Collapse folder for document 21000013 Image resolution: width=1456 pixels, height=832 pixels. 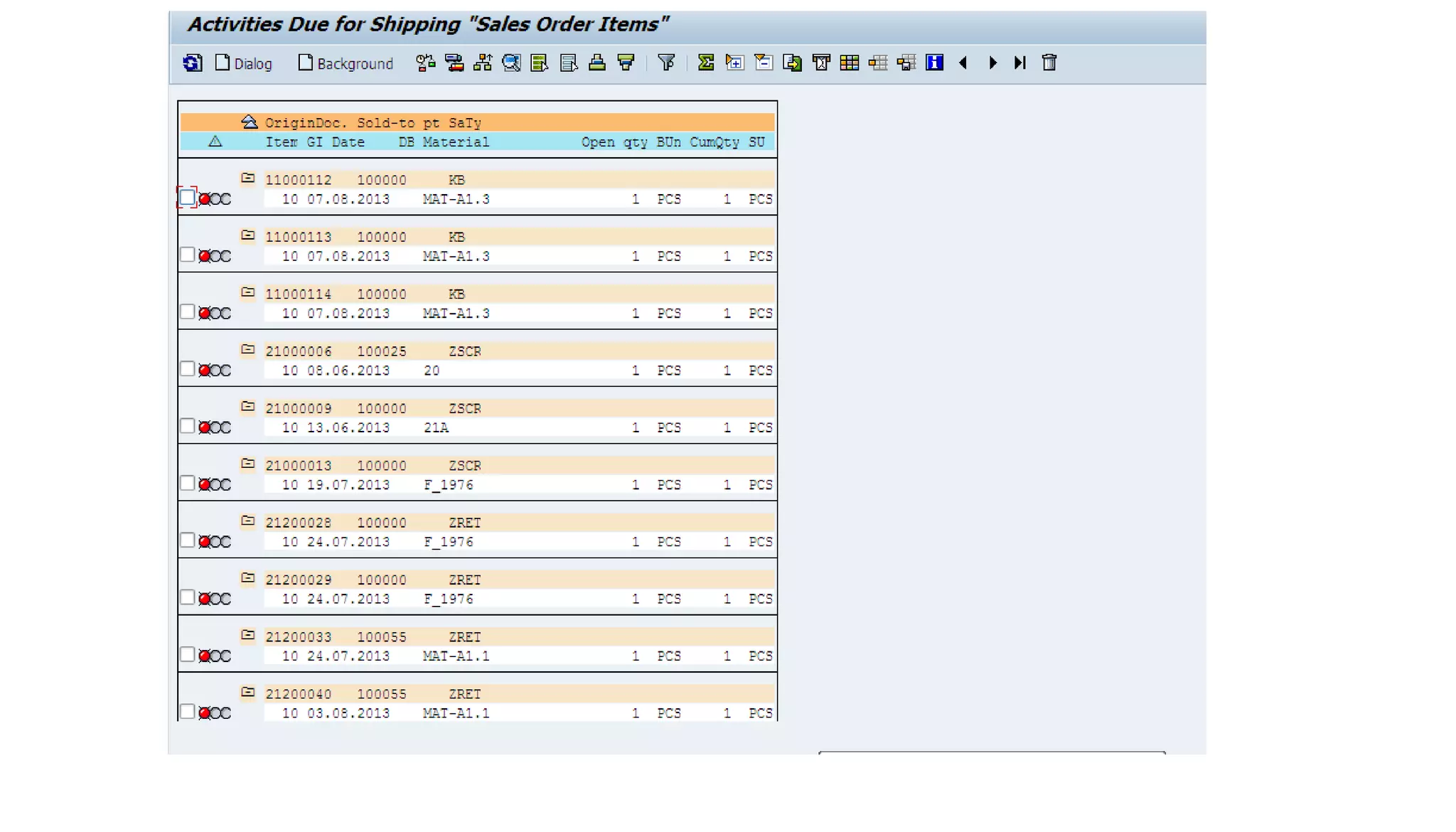pos(247,464)
